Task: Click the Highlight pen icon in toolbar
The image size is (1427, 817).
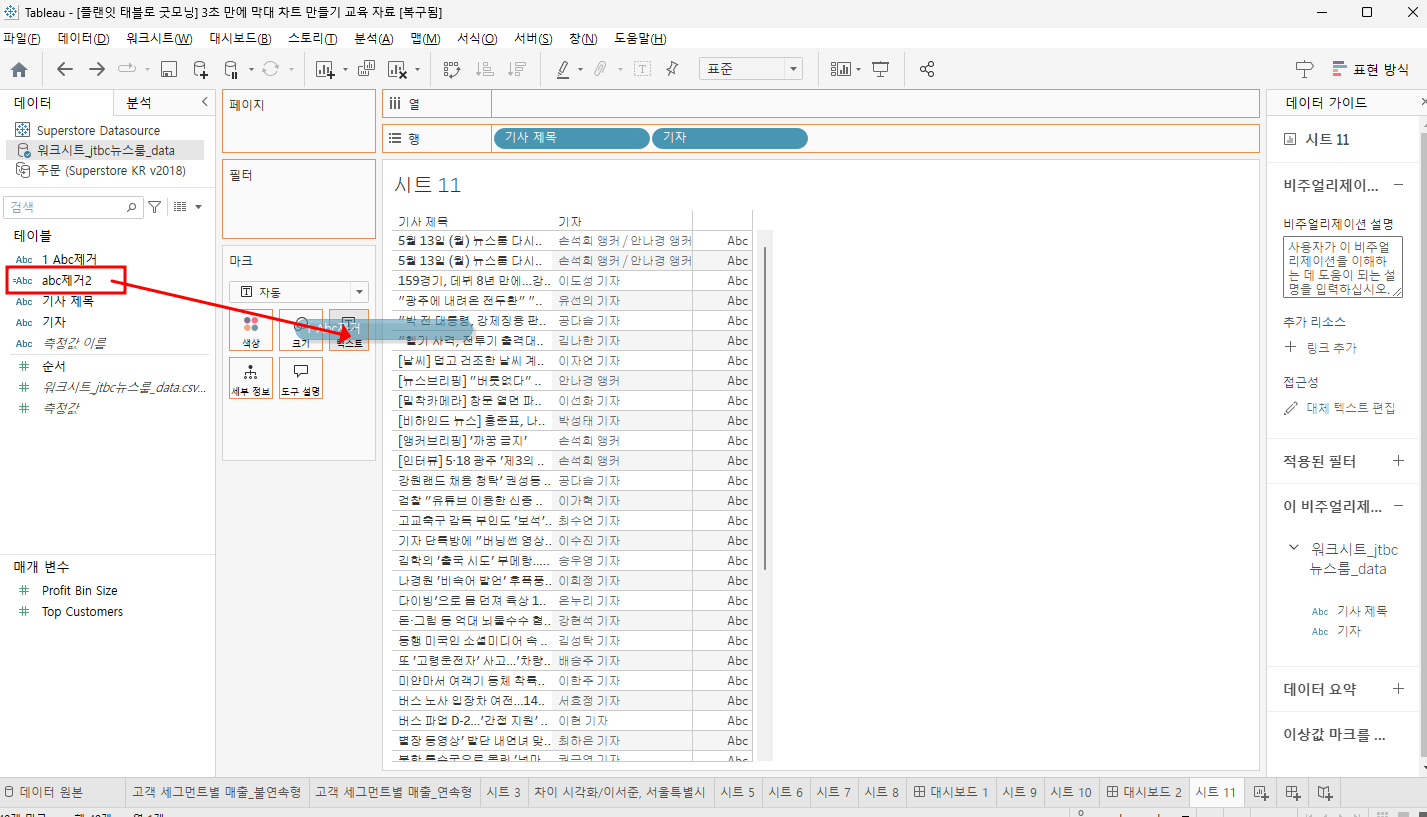Action: tap(563, 69)
